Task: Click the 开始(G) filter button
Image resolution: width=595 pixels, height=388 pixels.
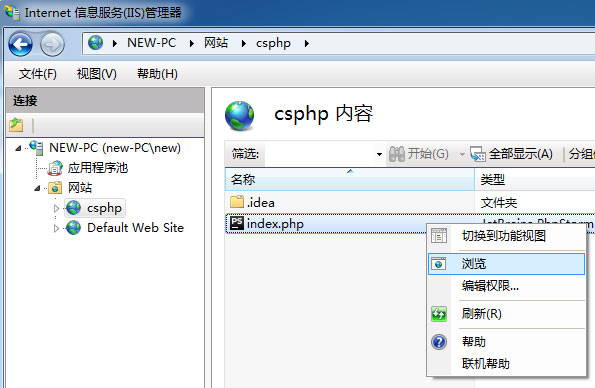Action: [x=419, y=154]
